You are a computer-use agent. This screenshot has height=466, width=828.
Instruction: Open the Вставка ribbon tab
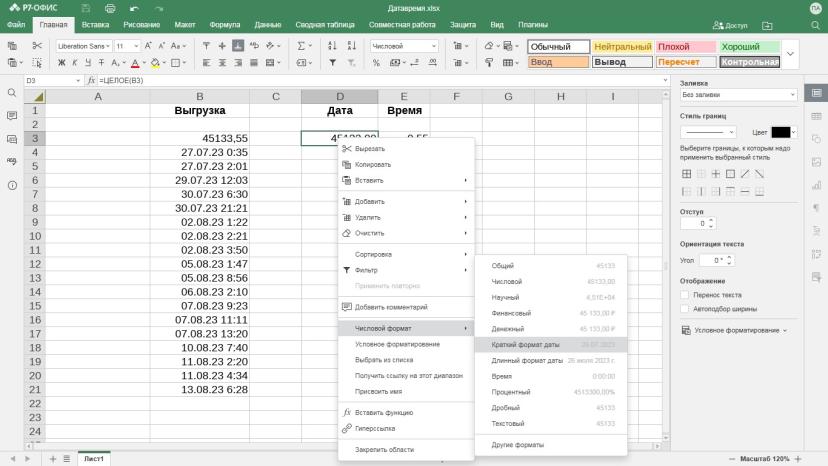pos(95,24)
